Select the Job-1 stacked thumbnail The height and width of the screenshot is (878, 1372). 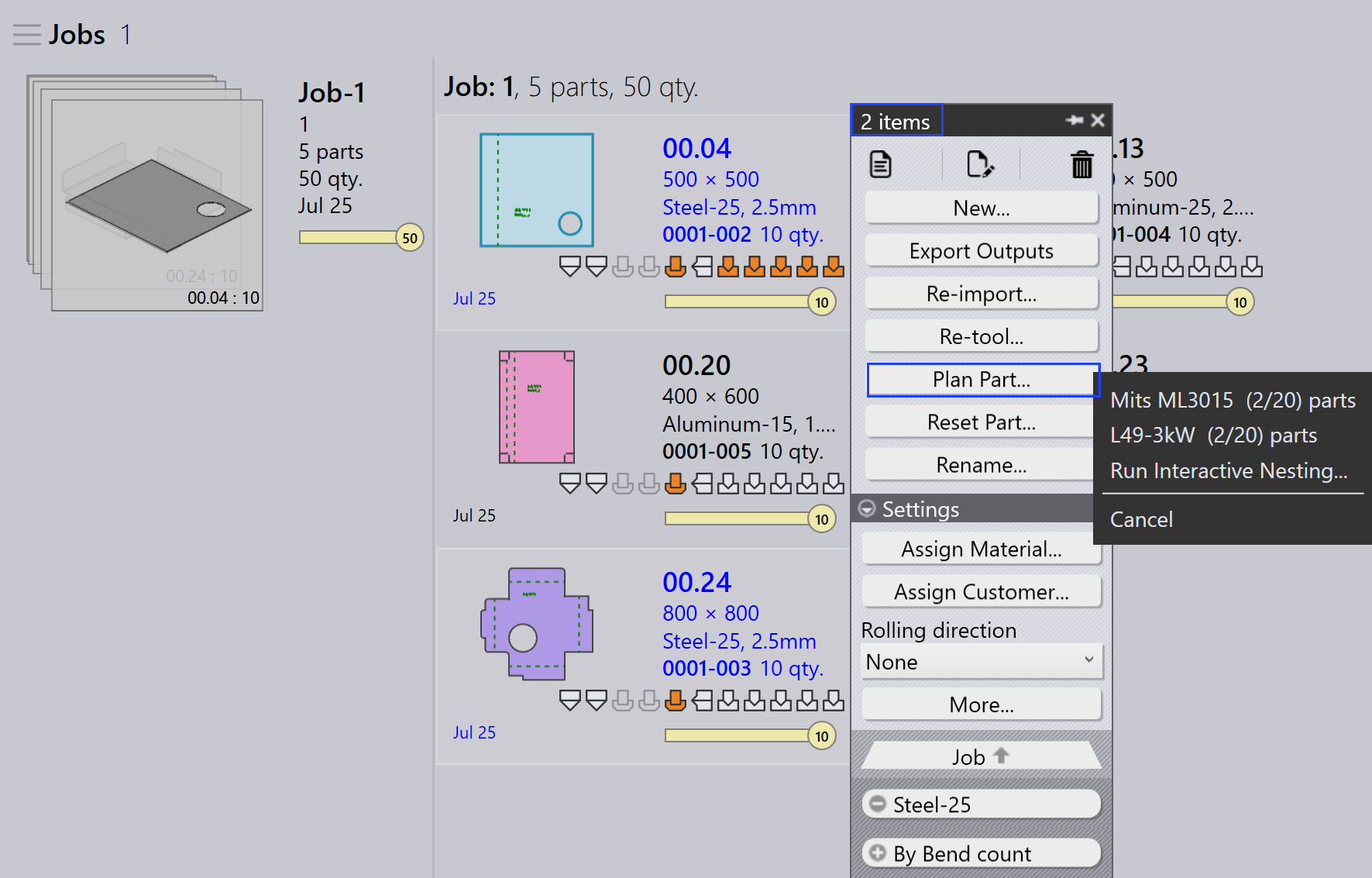point(145,193)
